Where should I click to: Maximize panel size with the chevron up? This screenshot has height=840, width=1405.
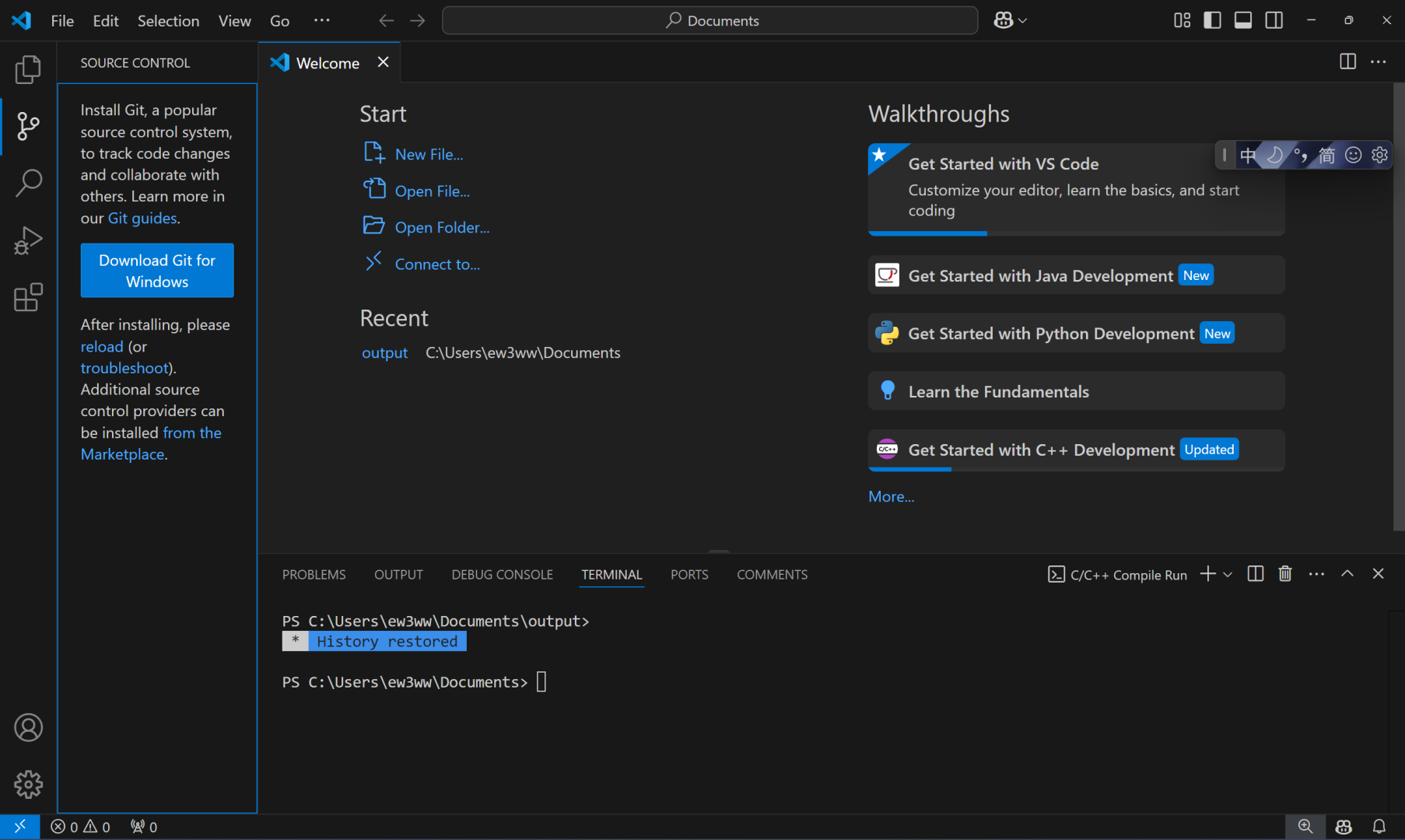tap(1347, 574)
